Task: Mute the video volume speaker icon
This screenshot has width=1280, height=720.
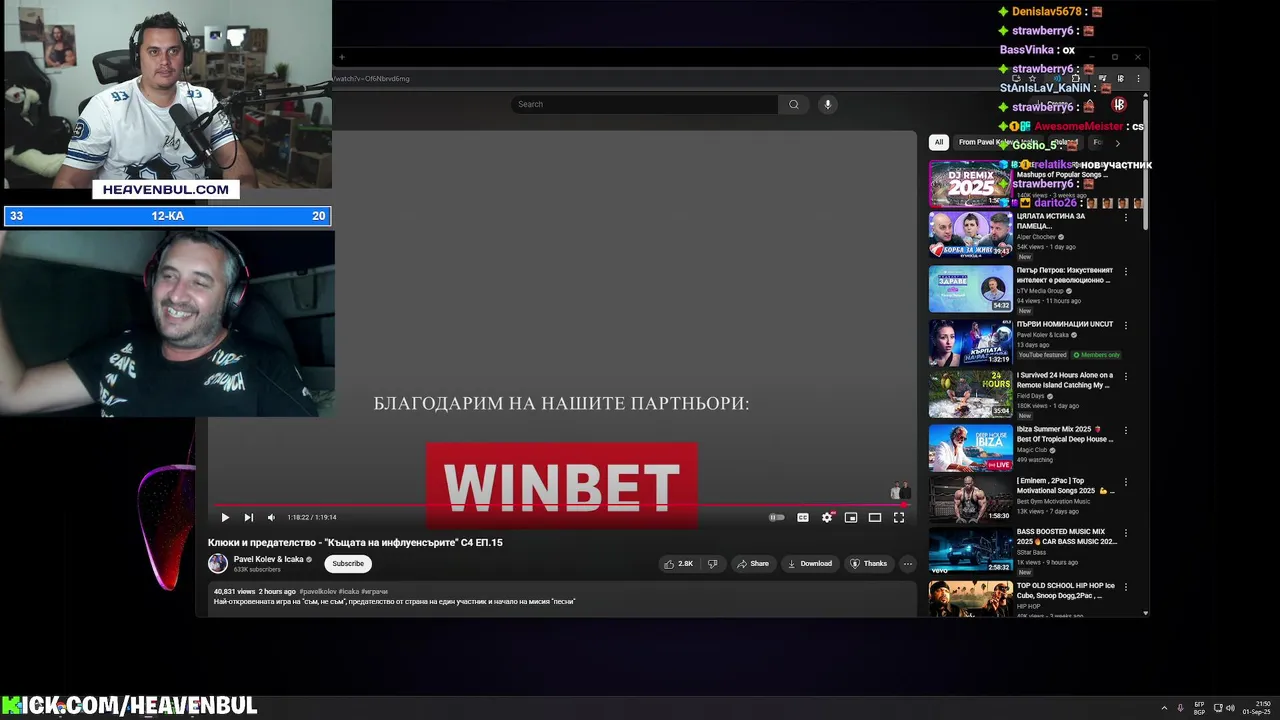Action: (x=271, y=517)
